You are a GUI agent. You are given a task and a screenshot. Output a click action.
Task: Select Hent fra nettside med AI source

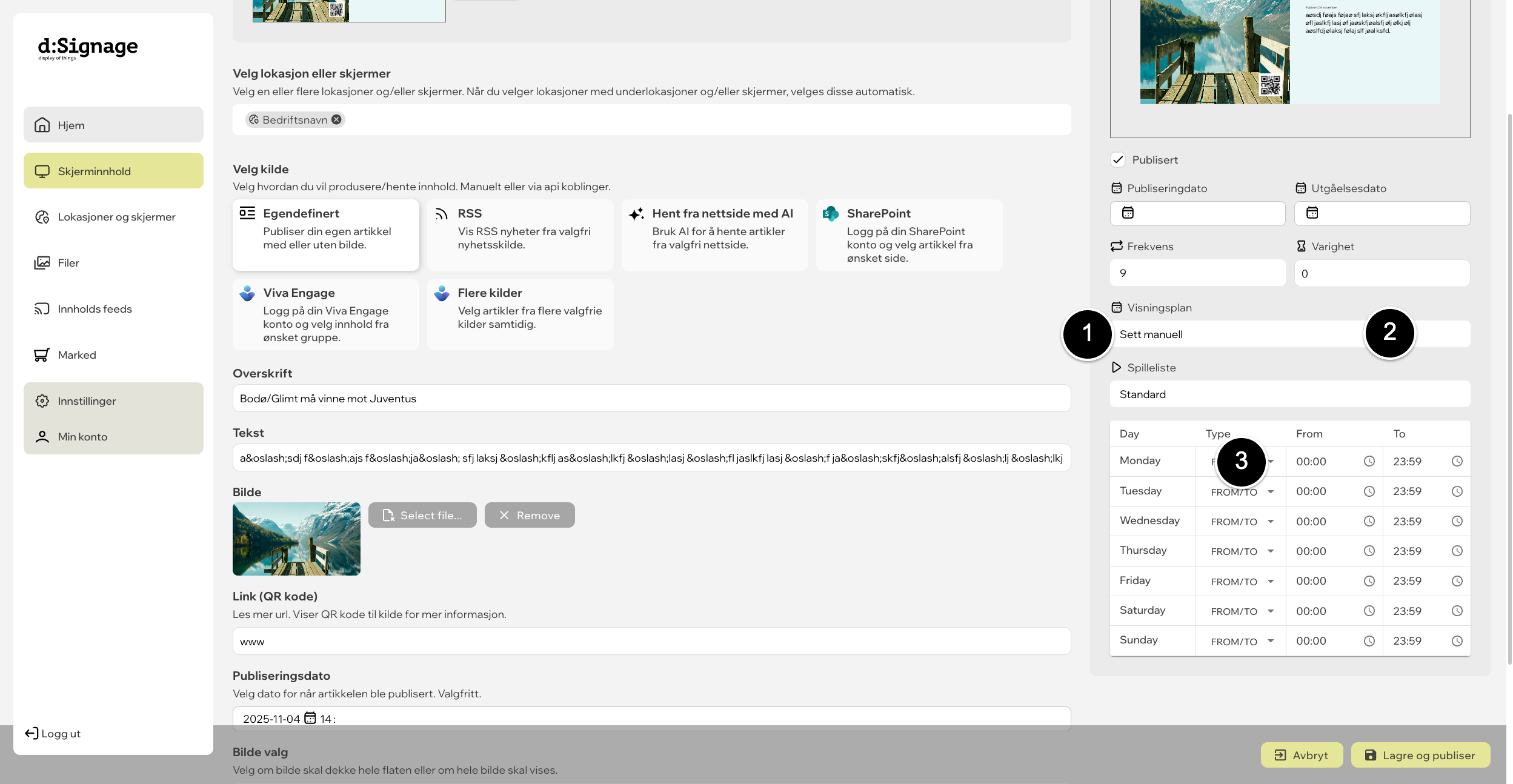point(715,235)
